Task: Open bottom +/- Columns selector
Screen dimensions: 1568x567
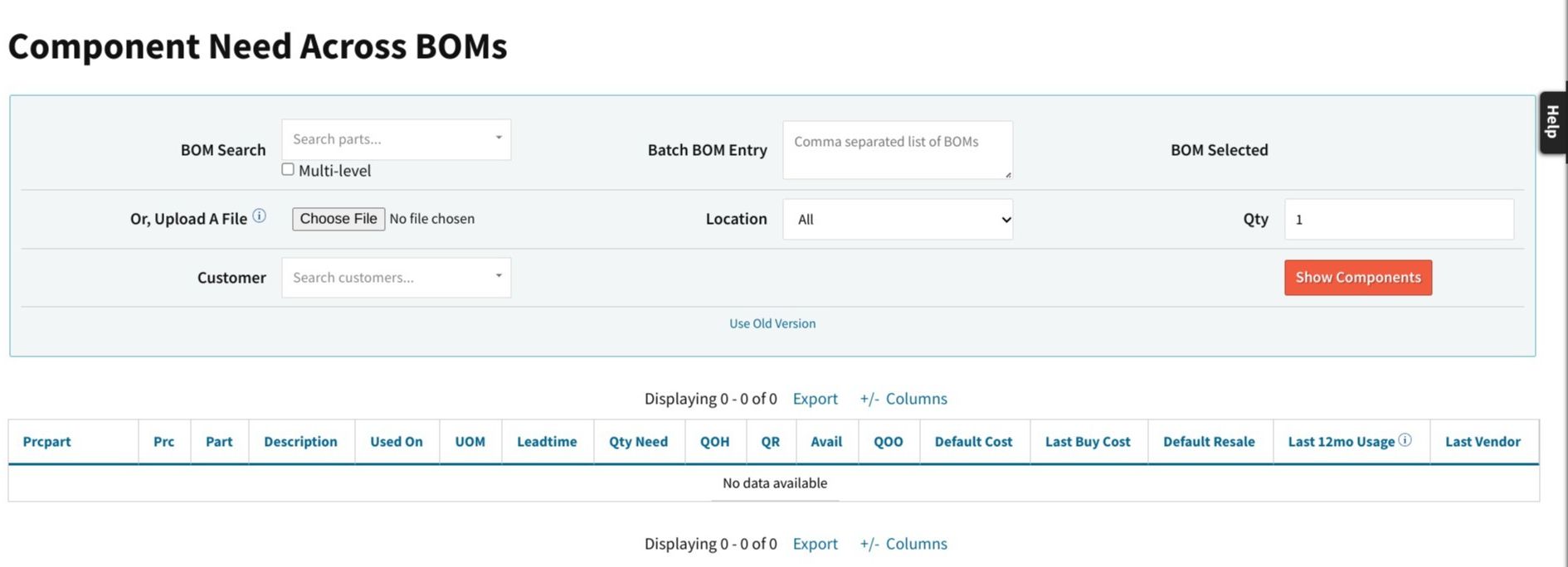Action: (903, 544)
